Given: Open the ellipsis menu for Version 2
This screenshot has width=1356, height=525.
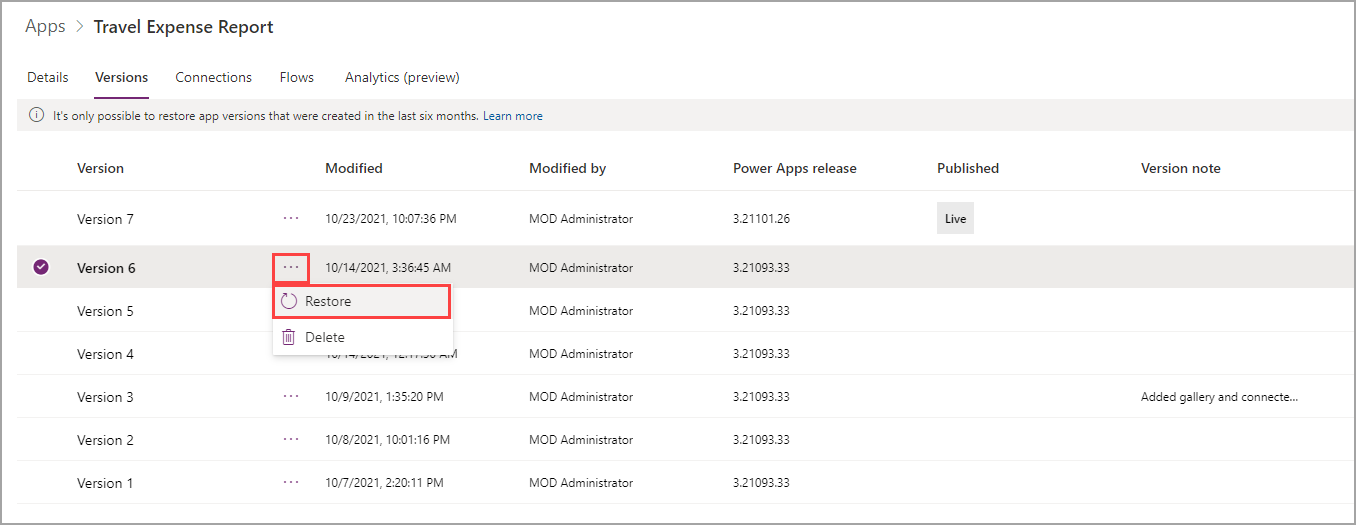Looking at the screenshot, I should tap(291, 439).
